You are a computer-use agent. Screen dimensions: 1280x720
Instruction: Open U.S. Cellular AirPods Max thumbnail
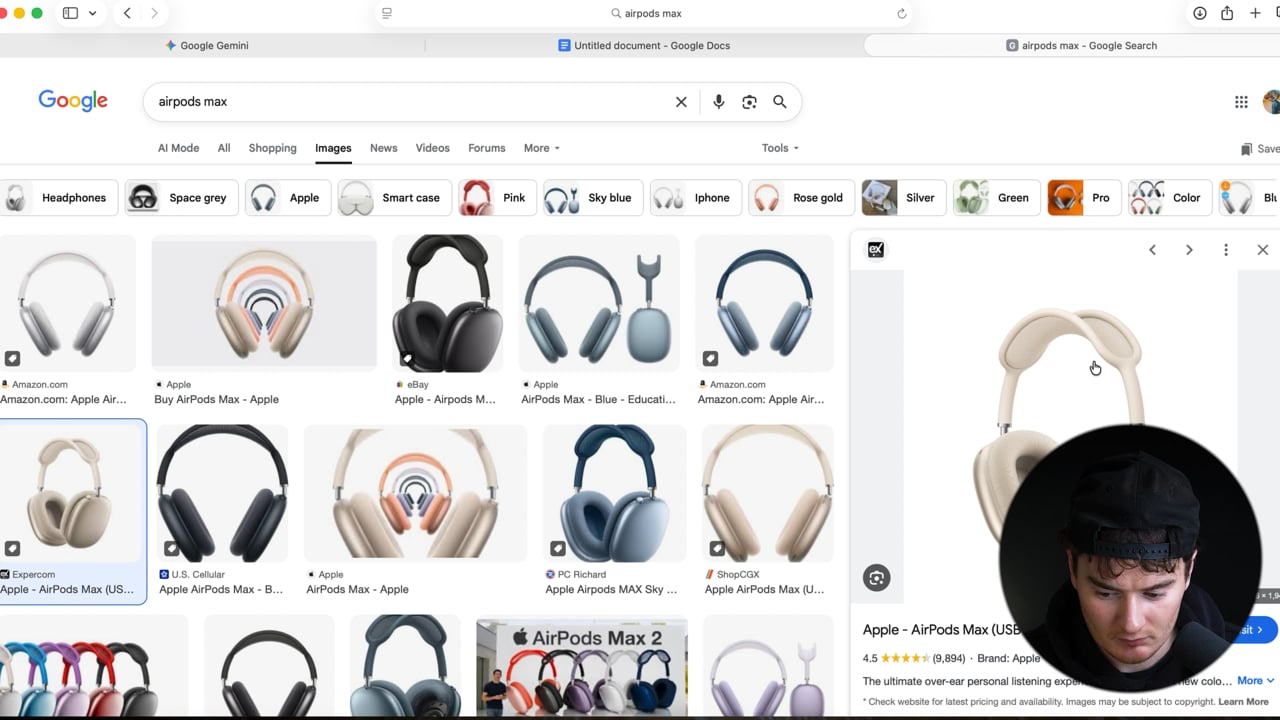(x=222, y=493)
